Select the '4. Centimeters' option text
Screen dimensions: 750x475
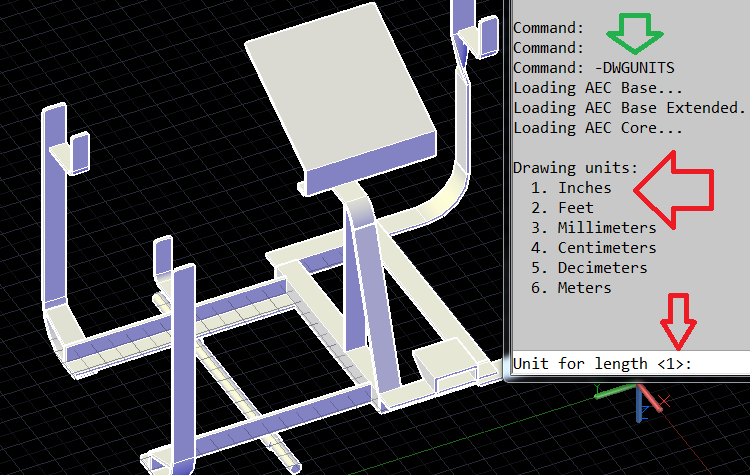click(593, 248)
